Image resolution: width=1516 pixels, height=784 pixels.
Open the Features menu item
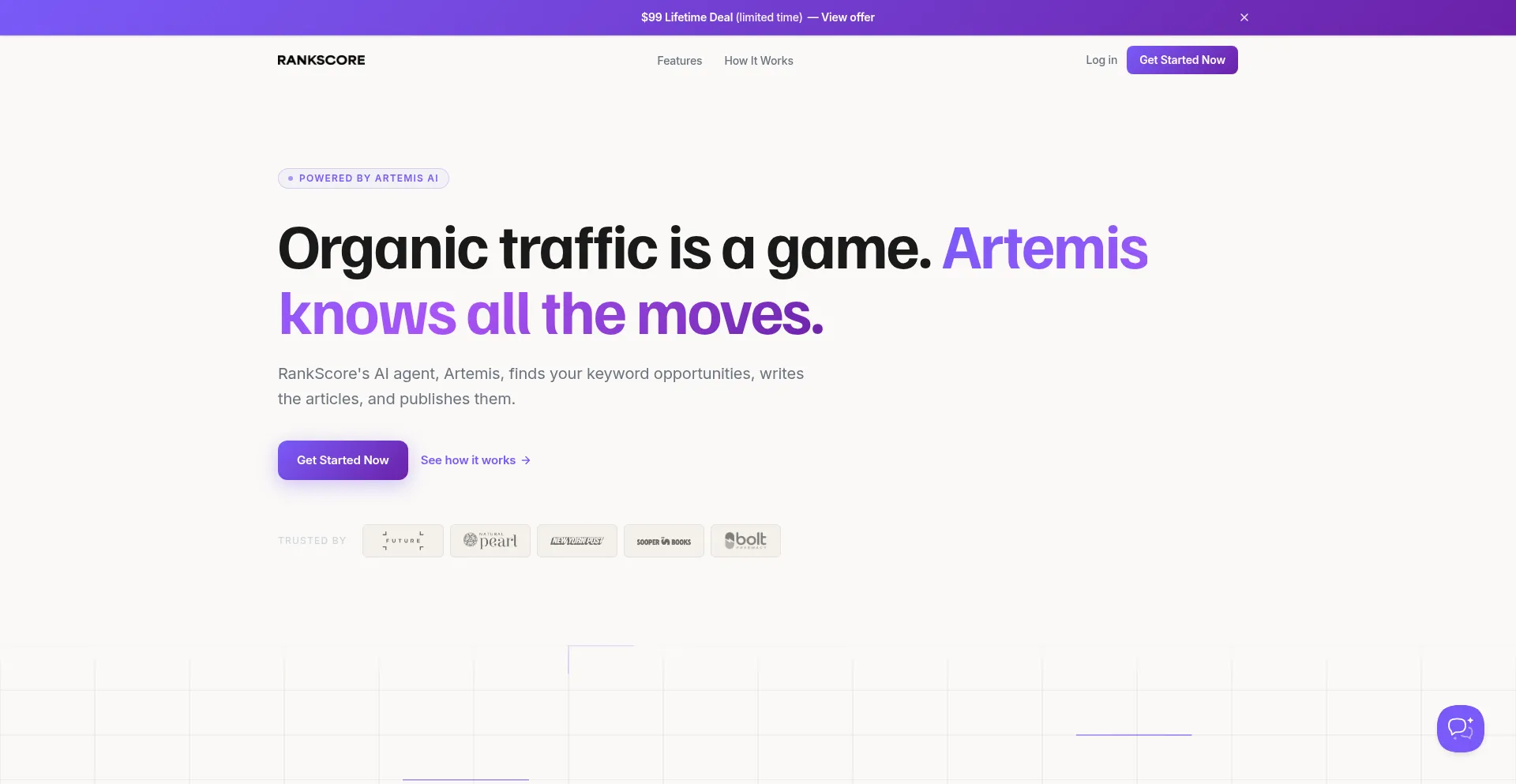679,61
